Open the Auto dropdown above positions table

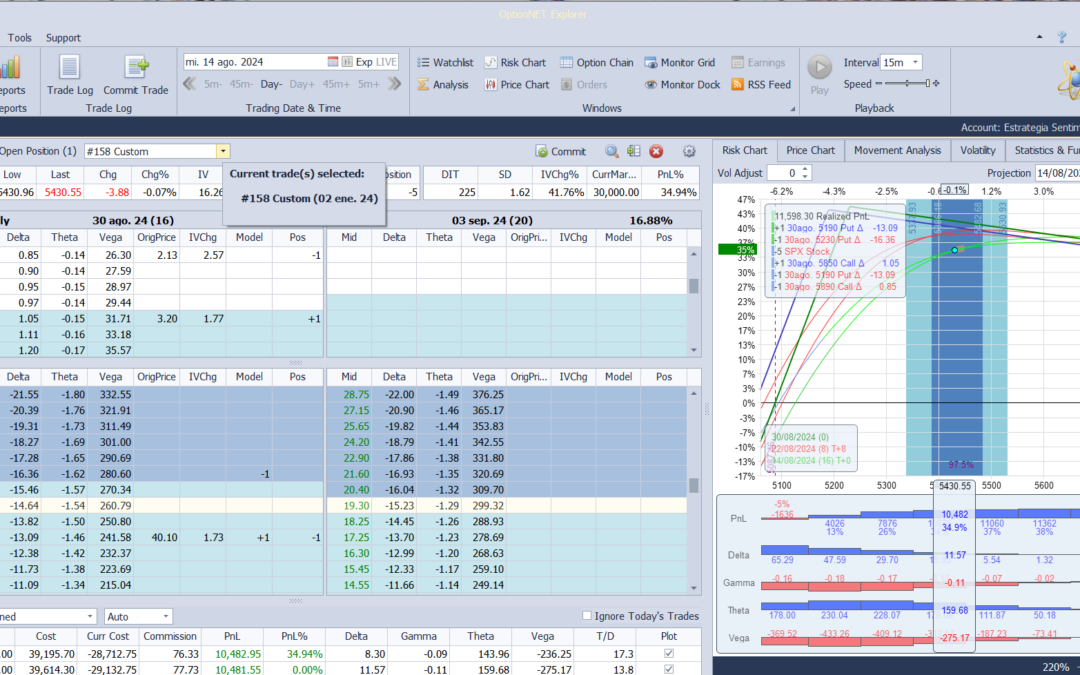tap(165, 617)
